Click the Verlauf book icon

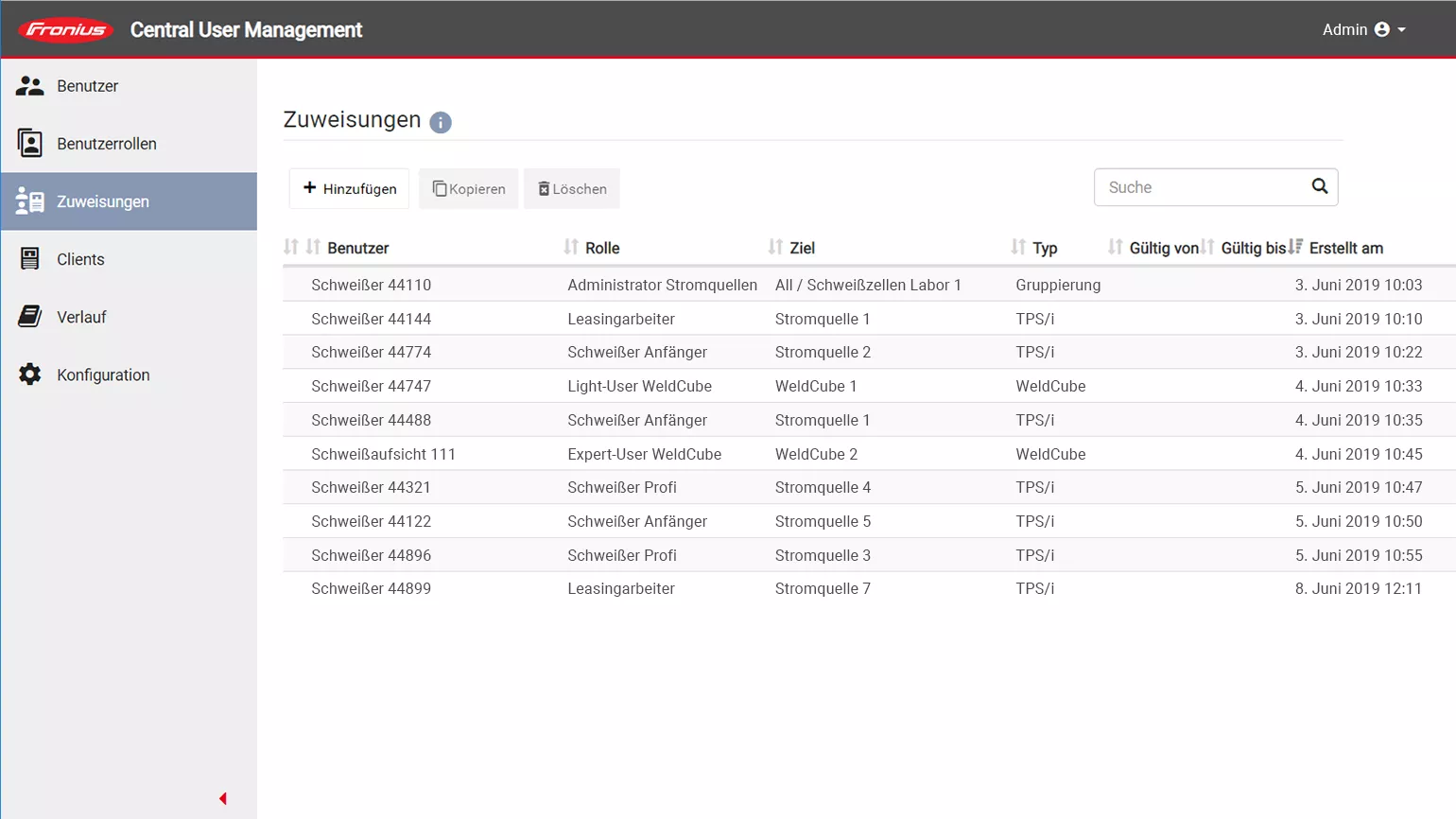click(x=30, y=317)
